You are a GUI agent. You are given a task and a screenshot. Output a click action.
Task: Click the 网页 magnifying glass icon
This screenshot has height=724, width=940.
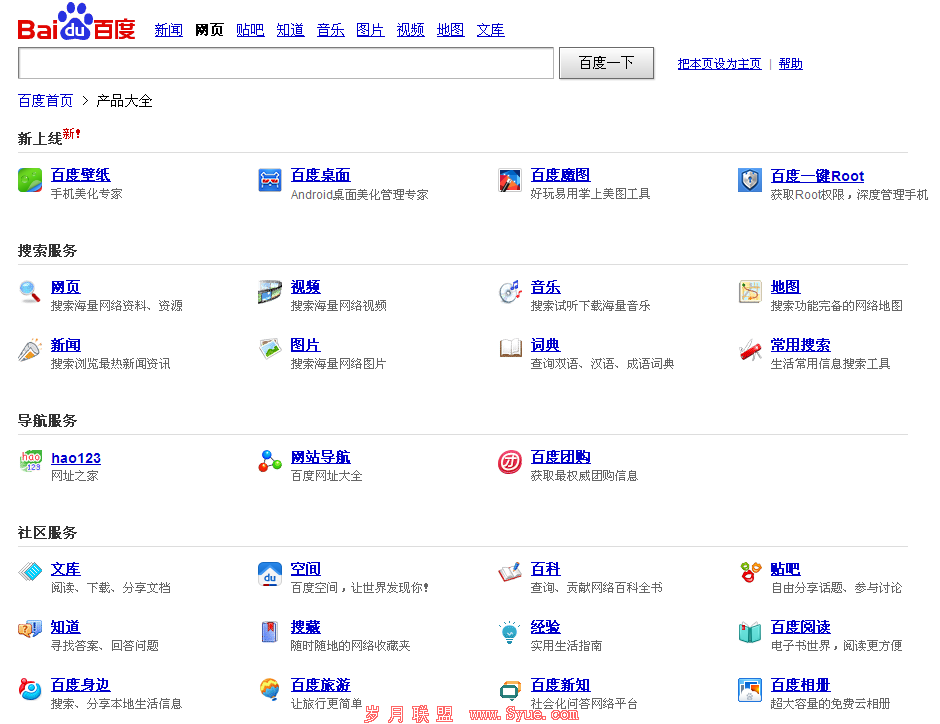pyautogui.click(x=30, y=292)
